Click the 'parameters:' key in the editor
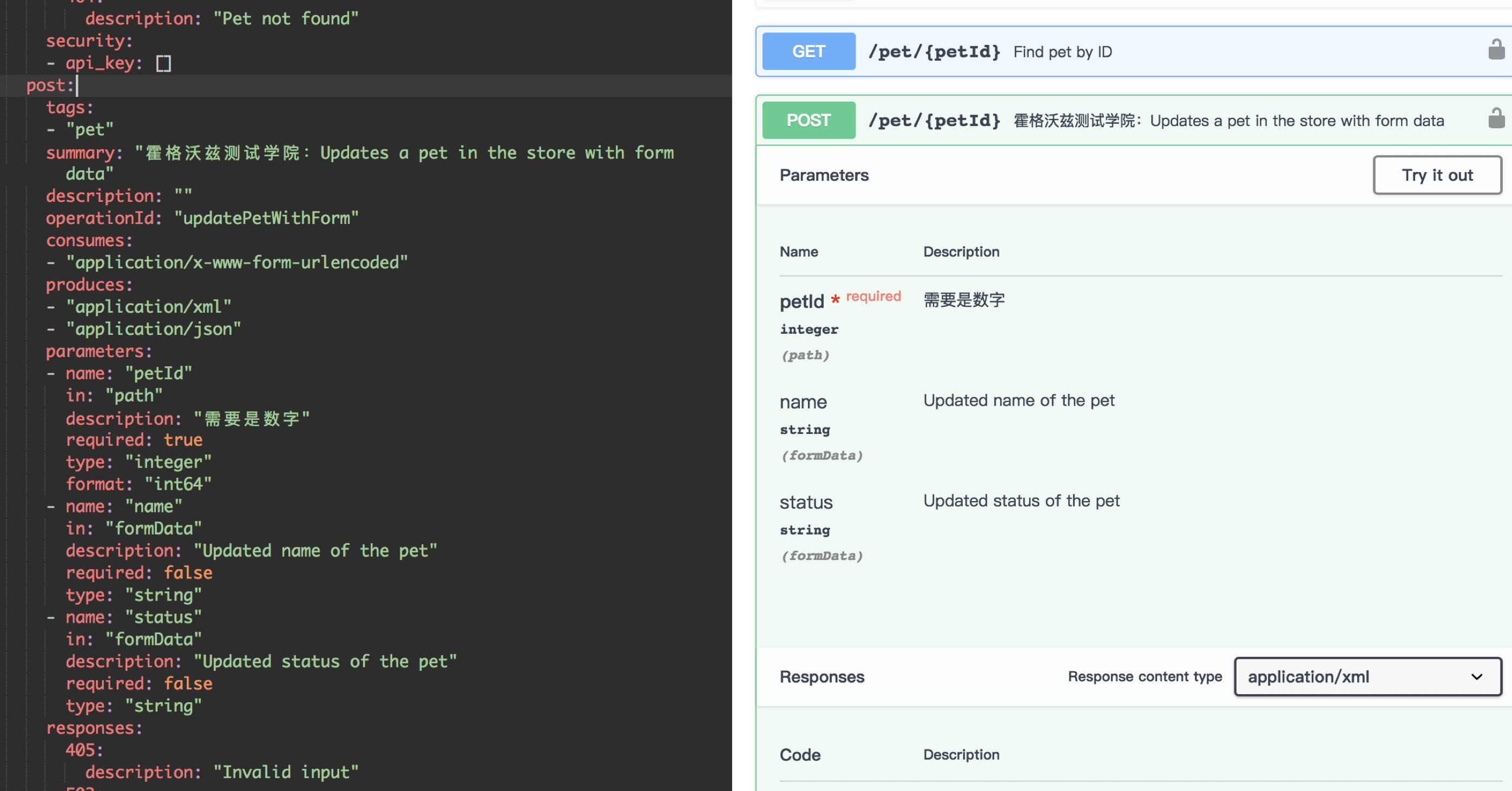The width and height of the screenshot is (1512, 791). 99,352
